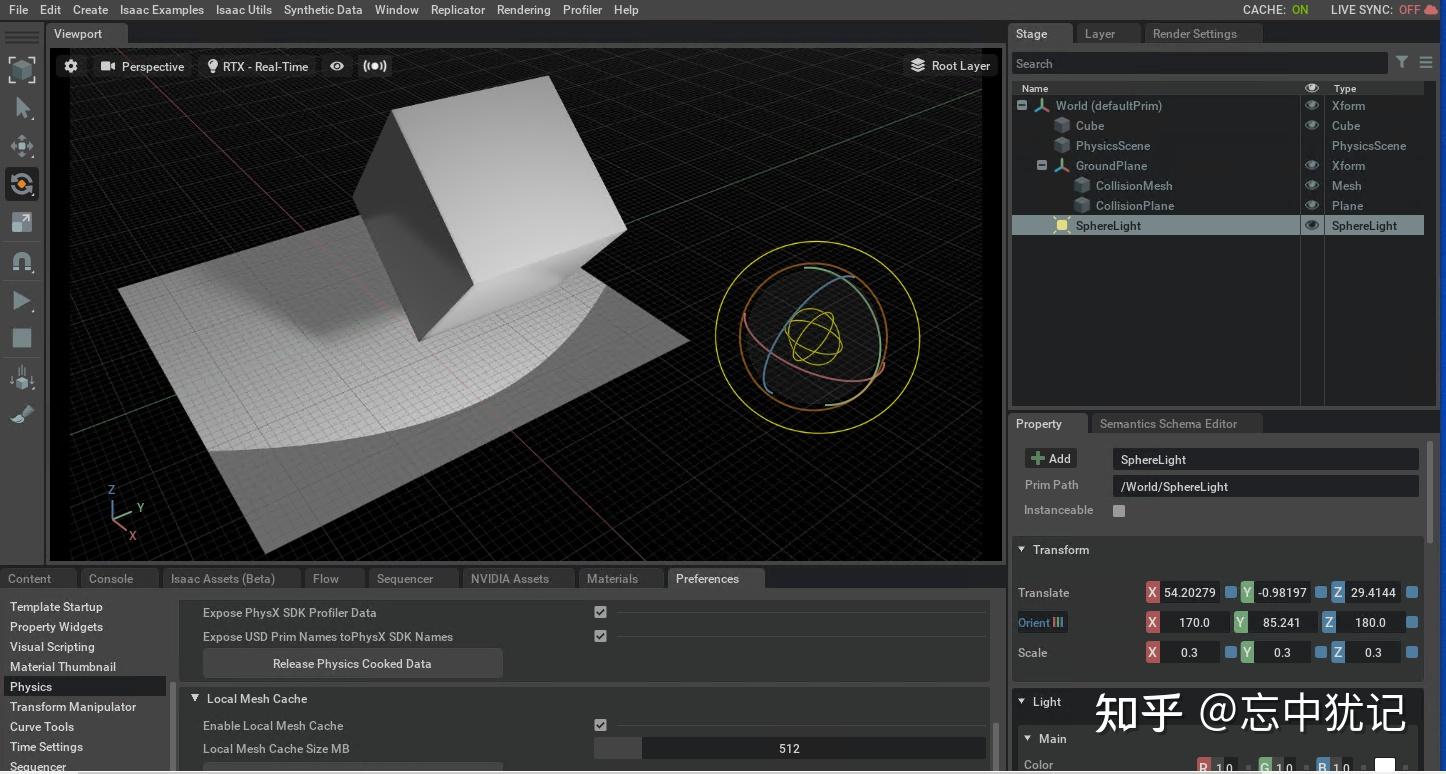Click the Add property button

click(1051, 459)
